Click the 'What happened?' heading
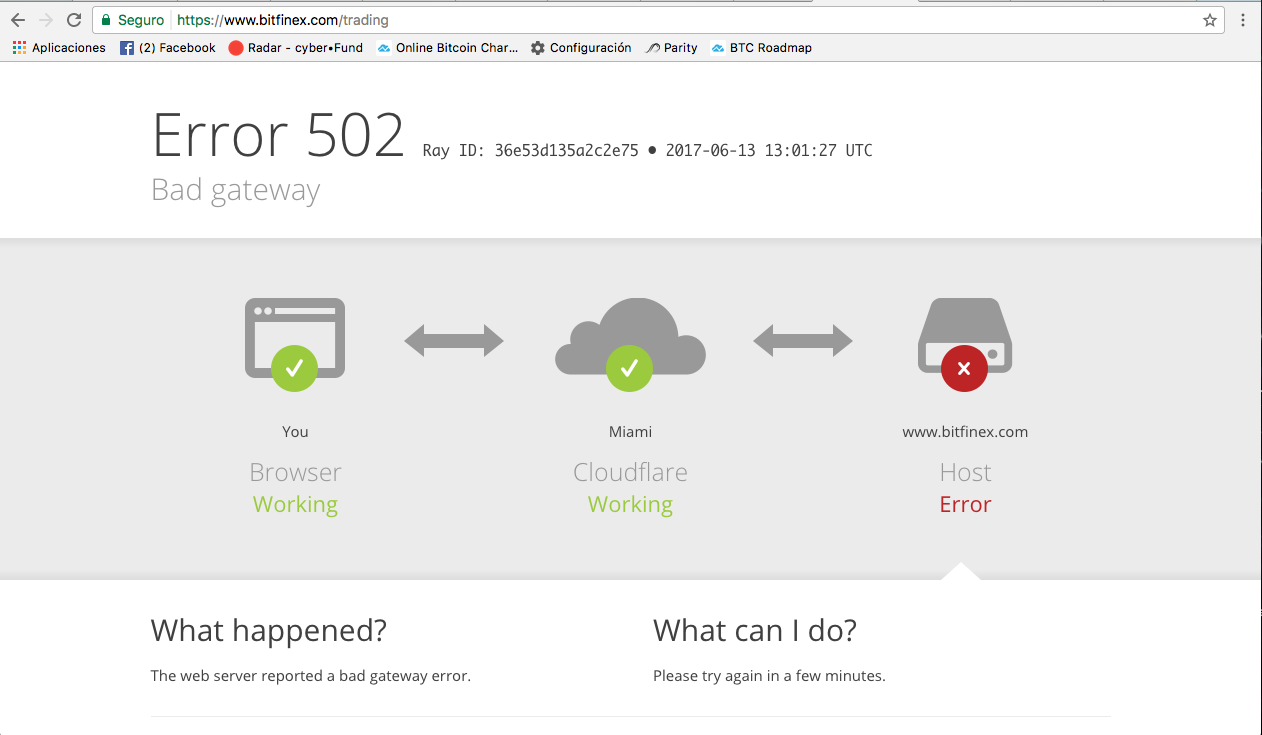The image size is (1262, 735). (x=268, y=631)
